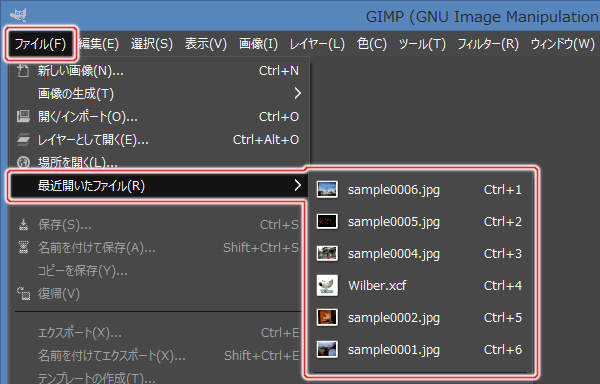Viewport: 600px width, 384px height.
Task: Open the レイヤー(L) menu
Action: [316, 44]
